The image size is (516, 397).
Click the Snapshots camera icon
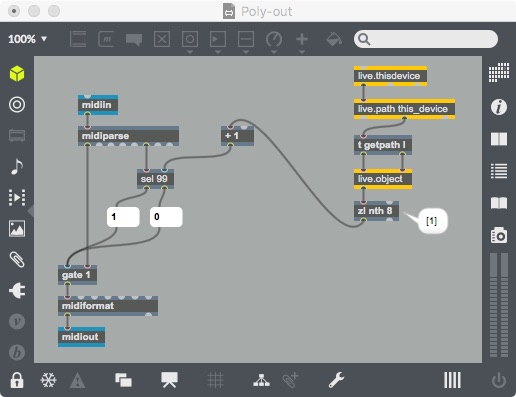coord(499,235)
